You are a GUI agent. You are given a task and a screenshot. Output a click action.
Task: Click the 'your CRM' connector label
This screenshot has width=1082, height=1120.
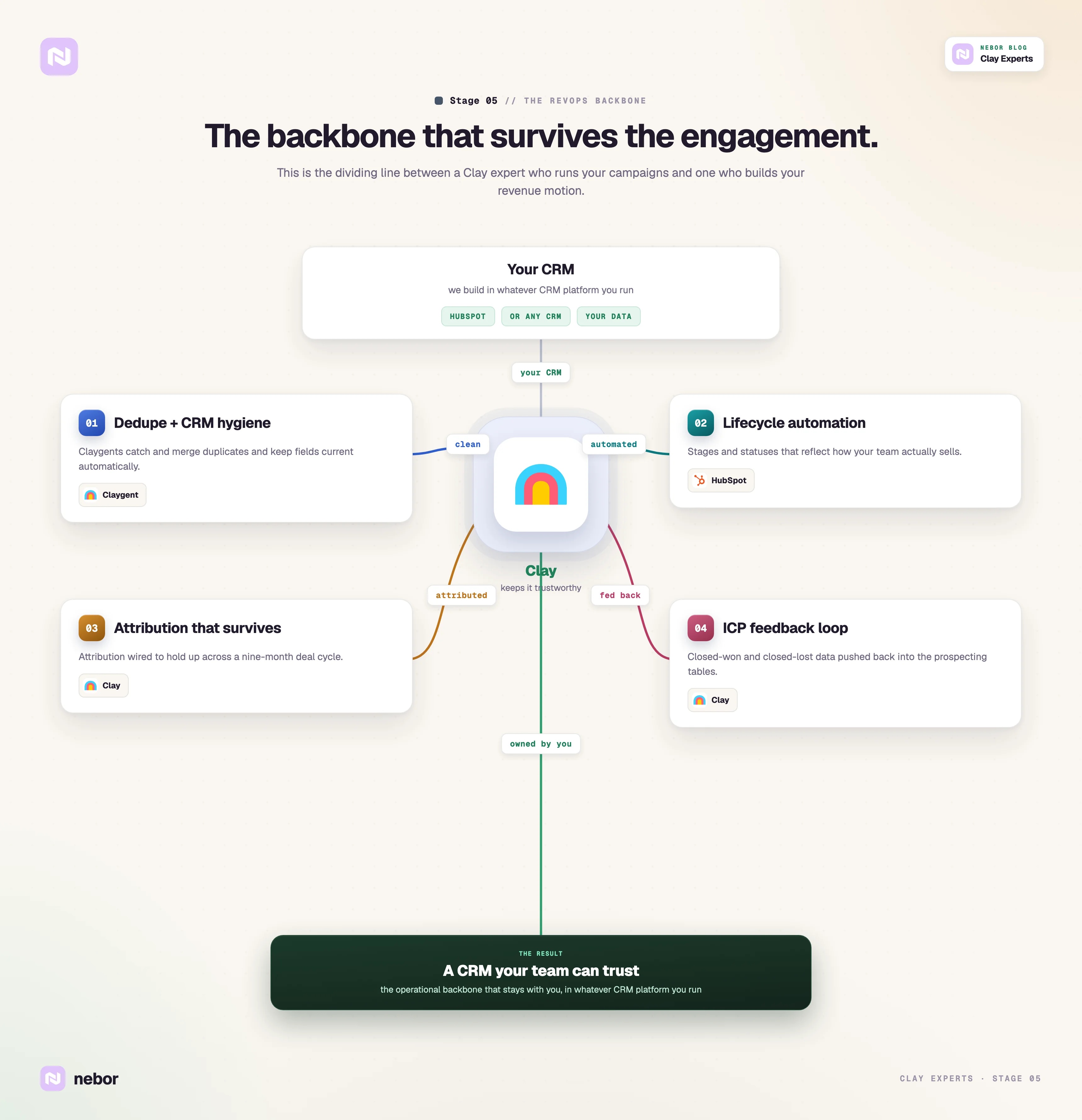point(540,372)
